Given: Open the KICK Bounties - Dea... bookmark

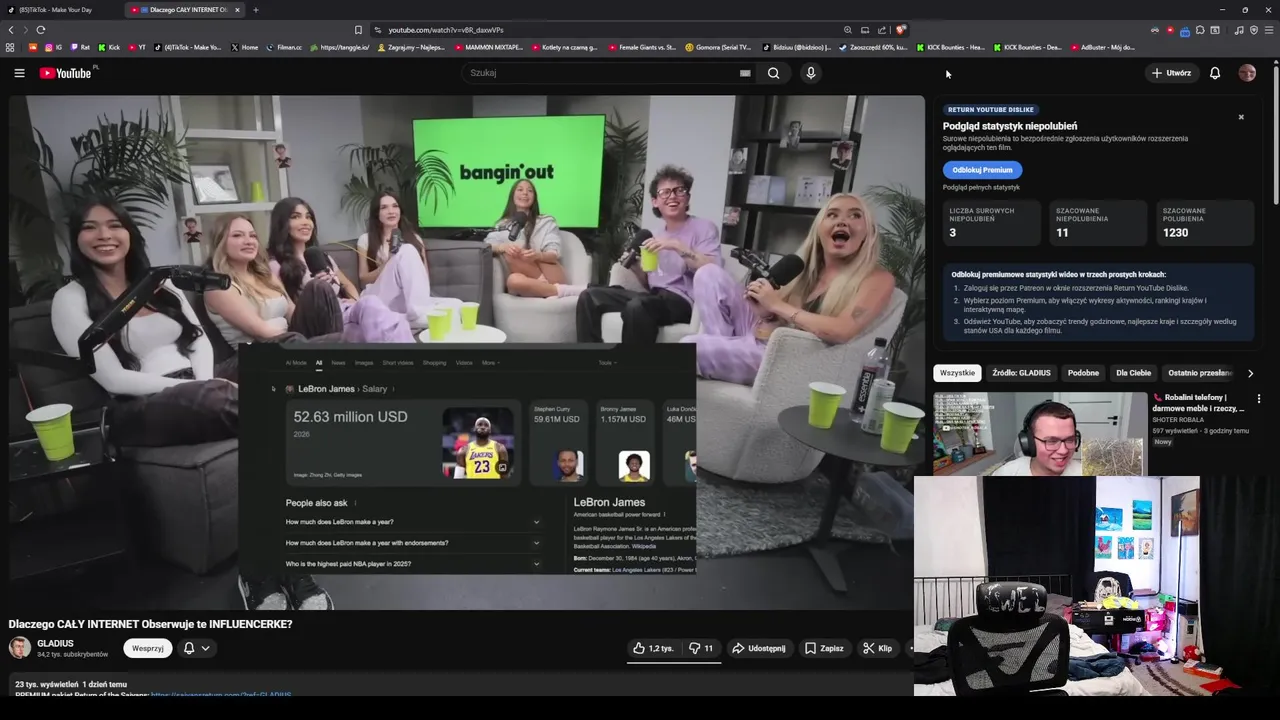Looking at the screenshot, I should point(1028,47).
